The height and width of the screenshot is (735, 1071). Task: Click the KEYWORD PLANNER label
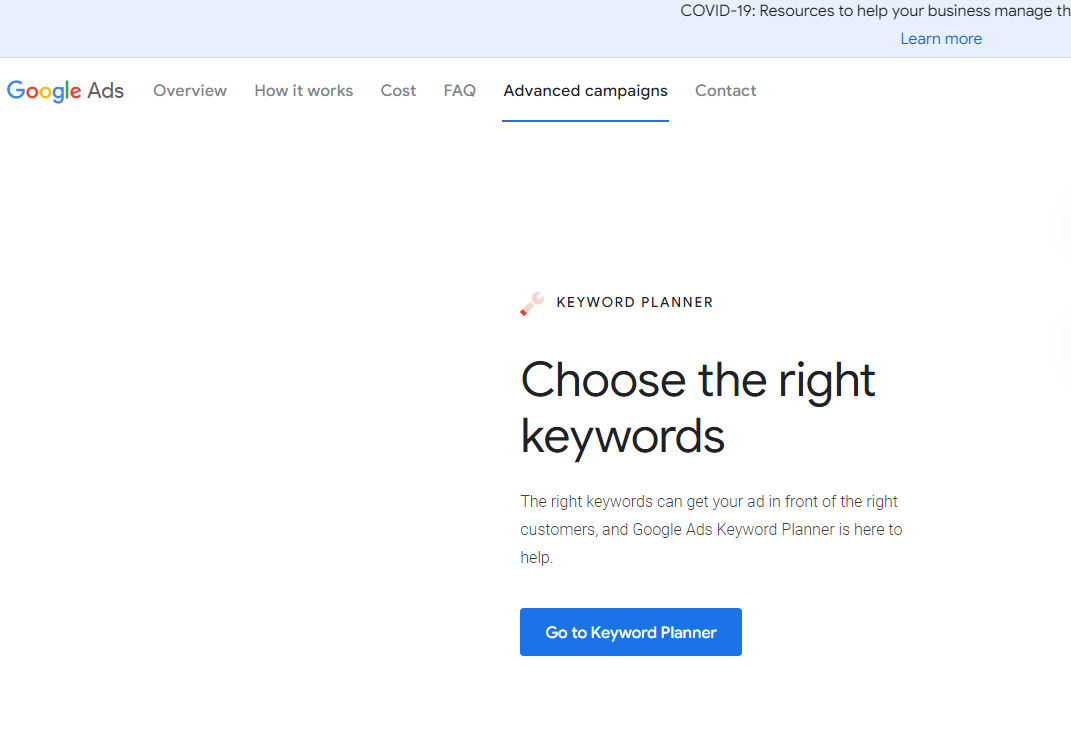point(635,302)
